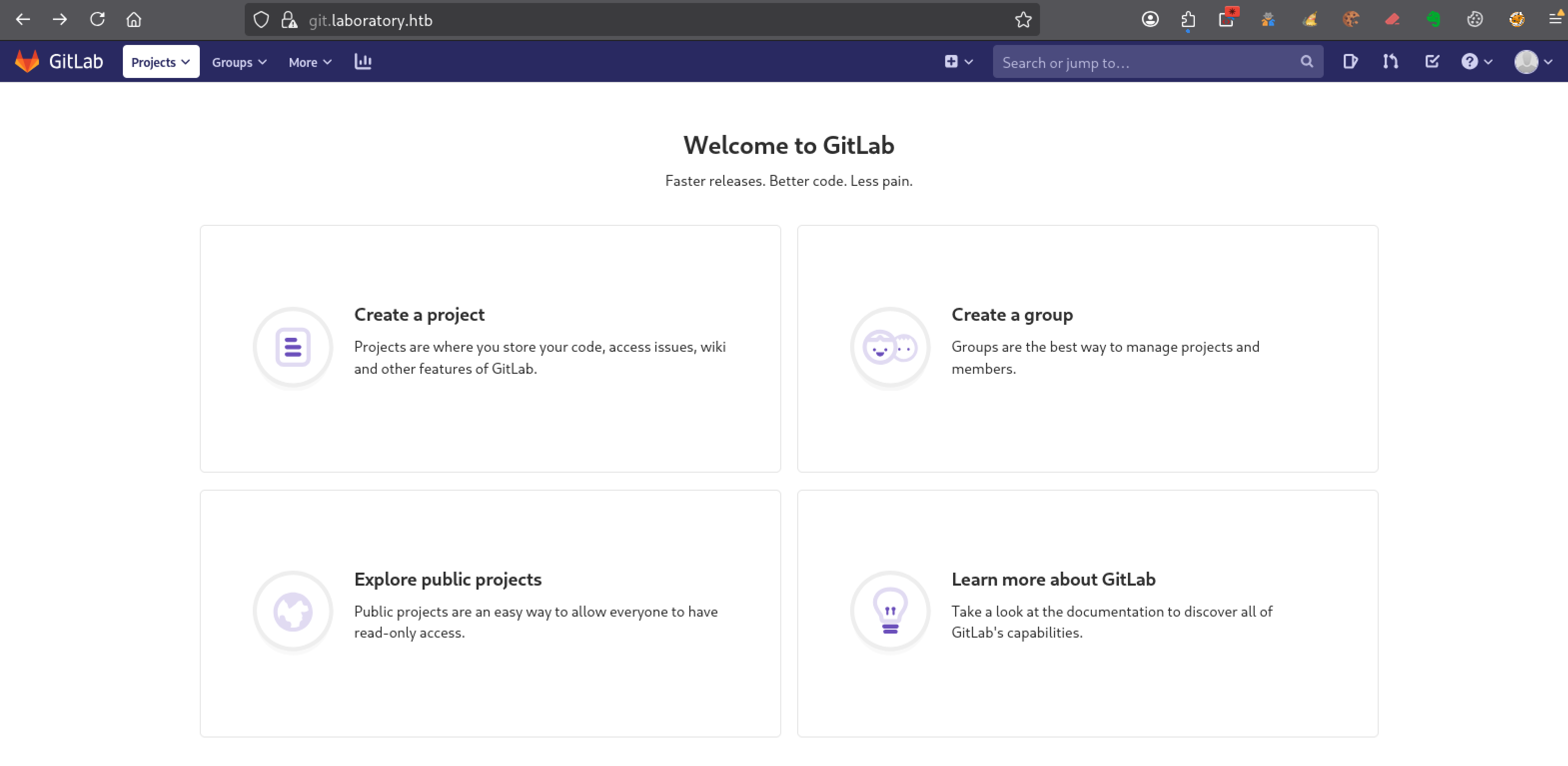Click the Welcome to GitLab heading
This screenshot has width=1568, height=766.
coord(789,145)
